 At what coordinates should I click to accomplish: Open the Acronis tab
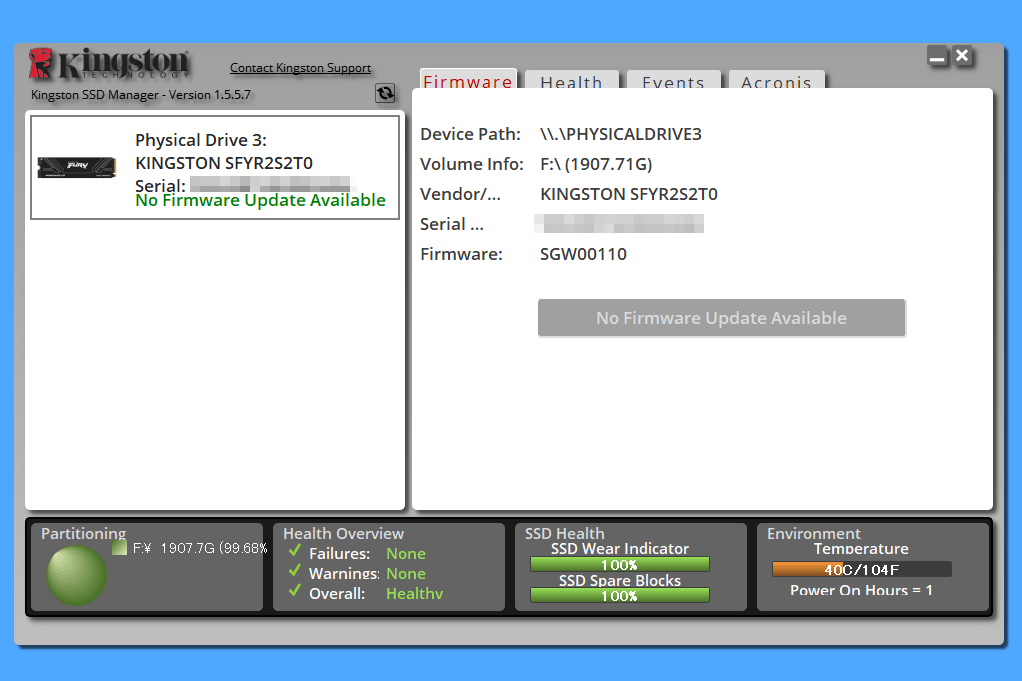pyautogui.click(x=776, y=83)
